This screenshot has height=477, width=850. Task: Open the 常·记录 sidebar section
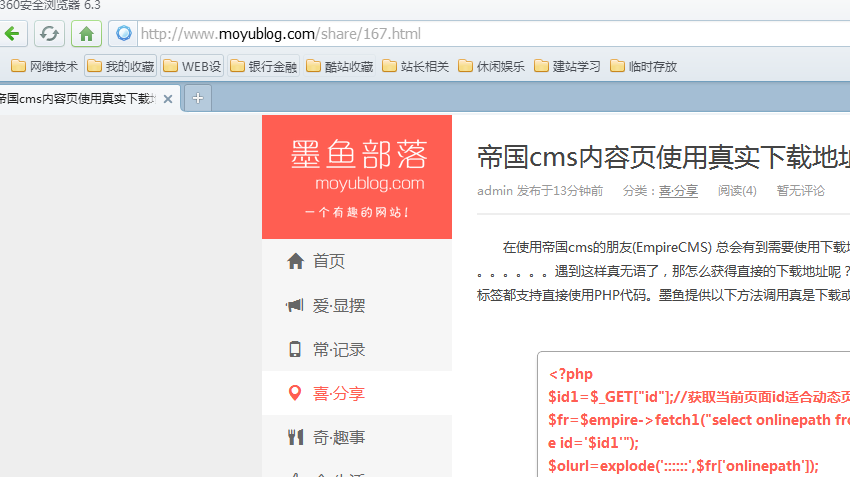click(x=357, y=349)
